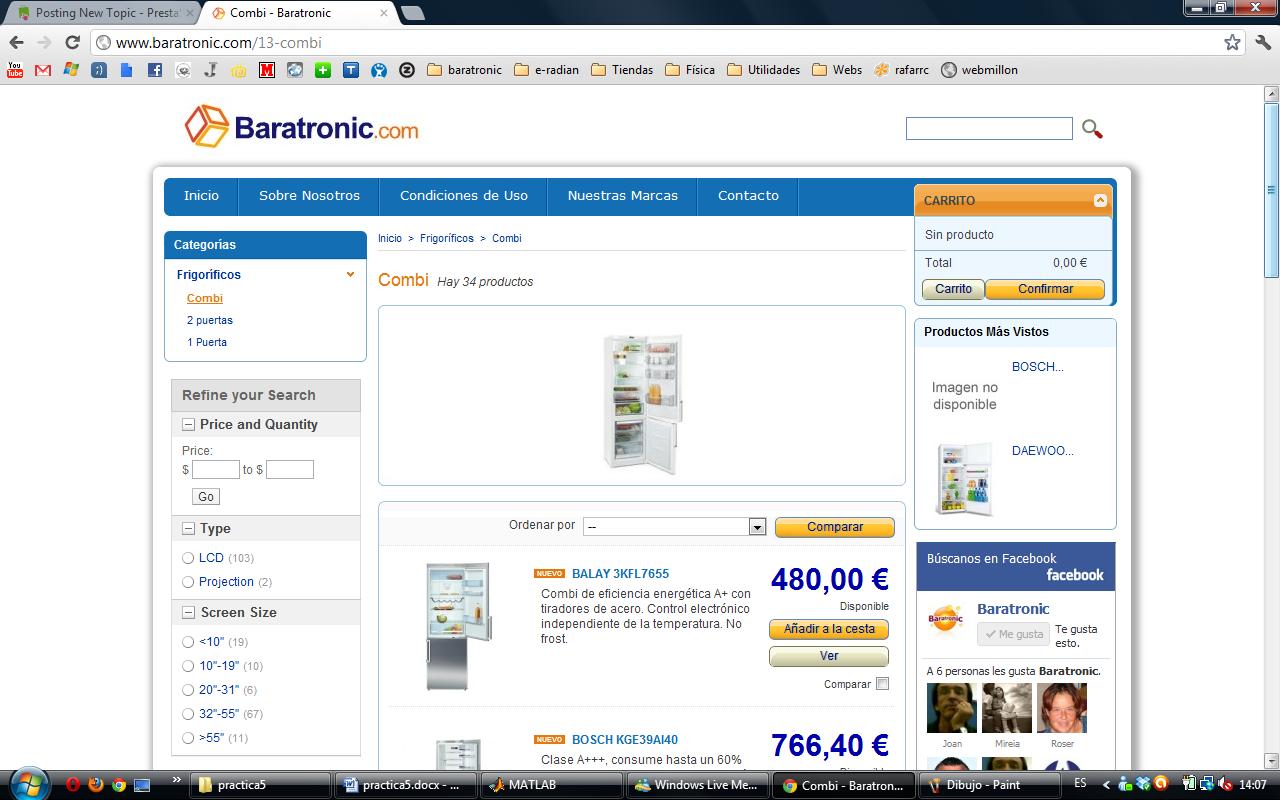Viewport: 1280px width, 800px height.
Task: Open the Windows logo bookmark icon
Action: [x=70, y=70]
